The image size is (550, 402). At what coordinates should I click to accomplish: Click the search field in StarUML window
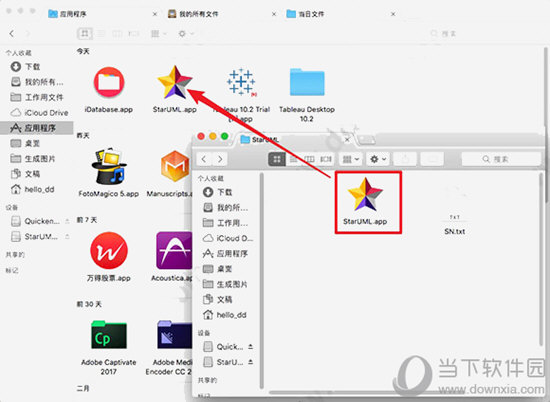click(x=501, y=159)
